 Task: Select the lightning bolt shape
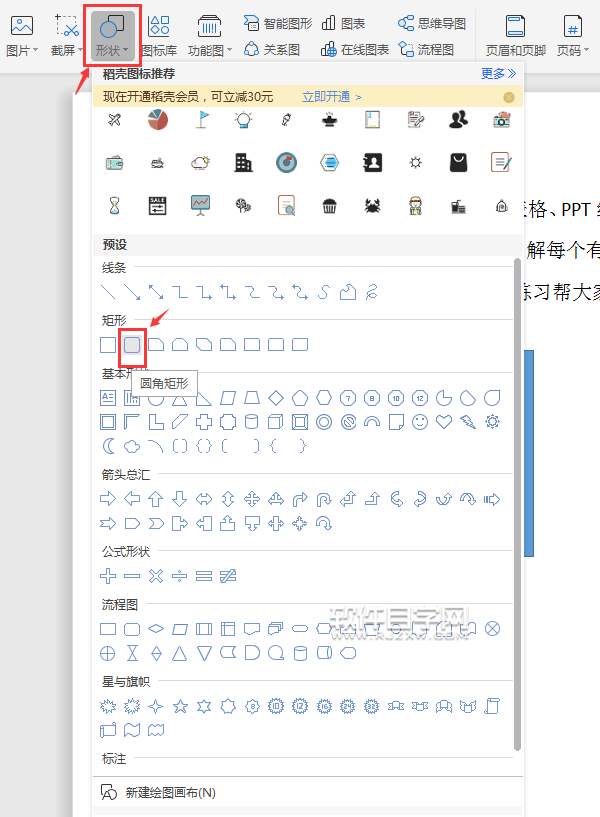[467, 422]
